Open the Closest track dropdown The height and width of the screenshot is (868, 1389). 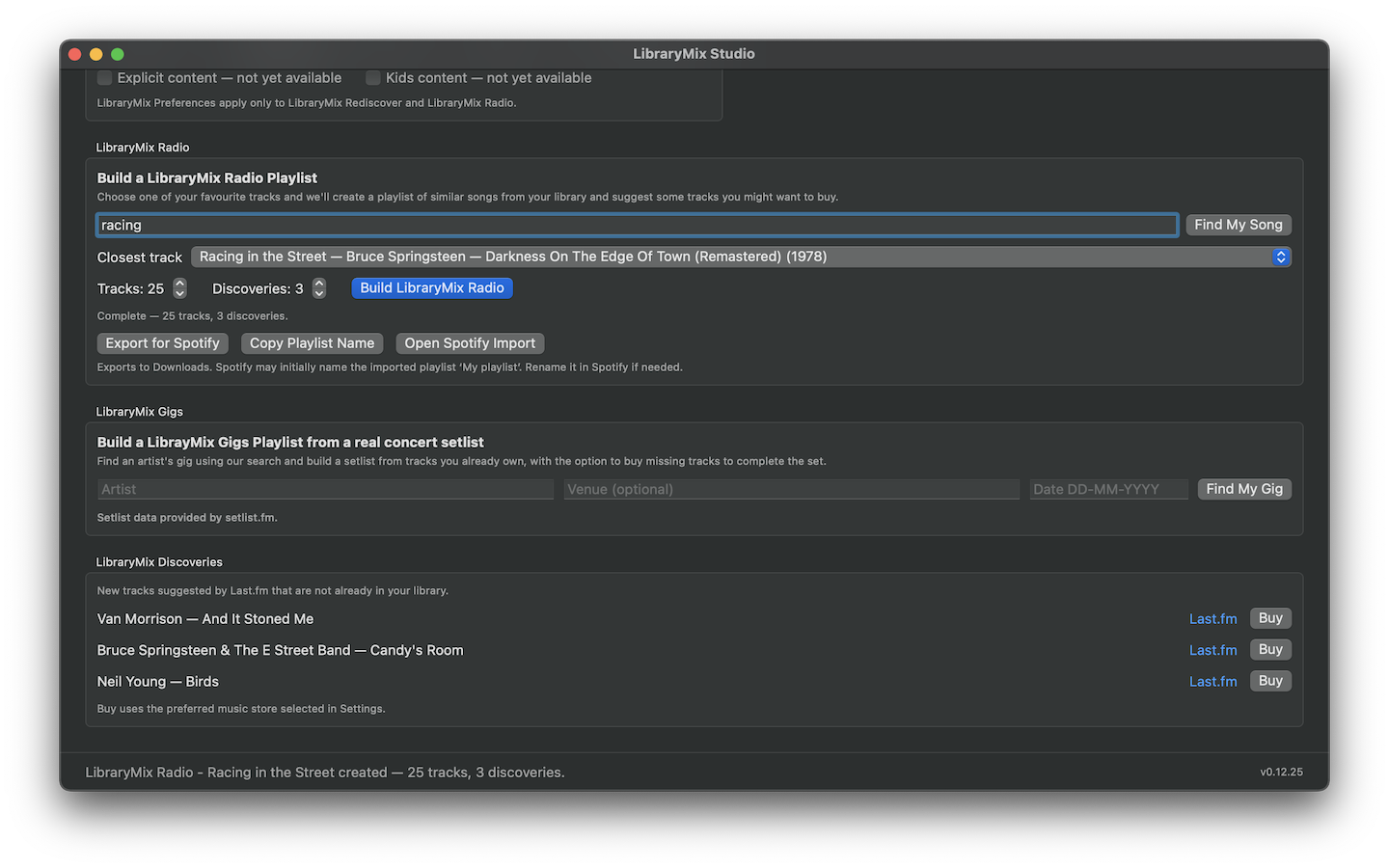741,257
